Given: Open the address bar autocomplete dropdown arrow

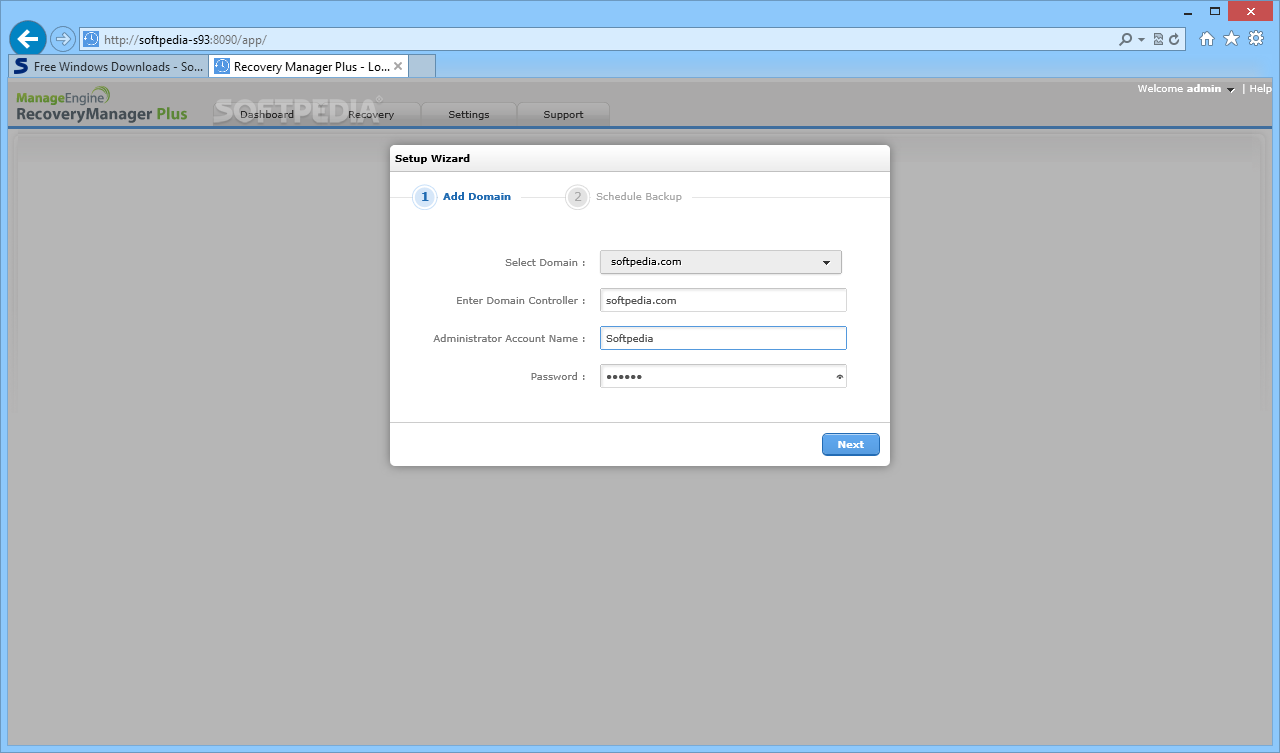Looking at the screenshot, I should tap(1141, 40).
